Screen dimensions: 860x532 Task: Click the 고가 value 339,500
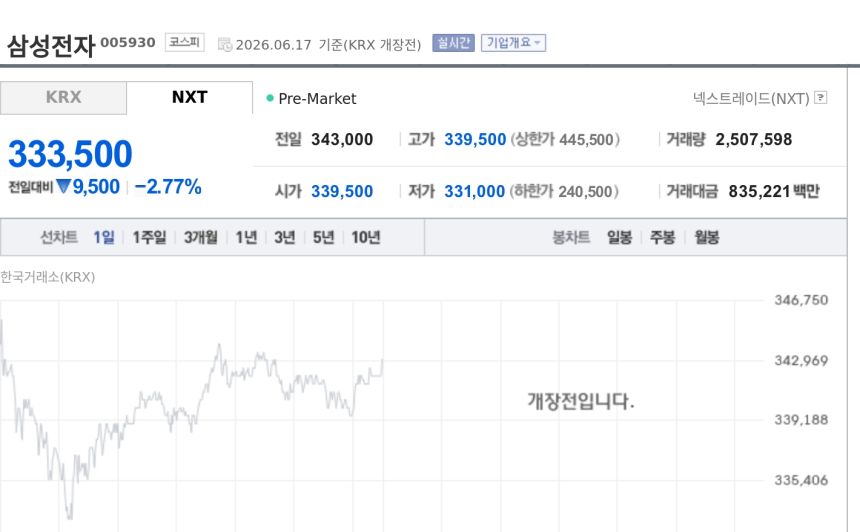click(475, 140)
